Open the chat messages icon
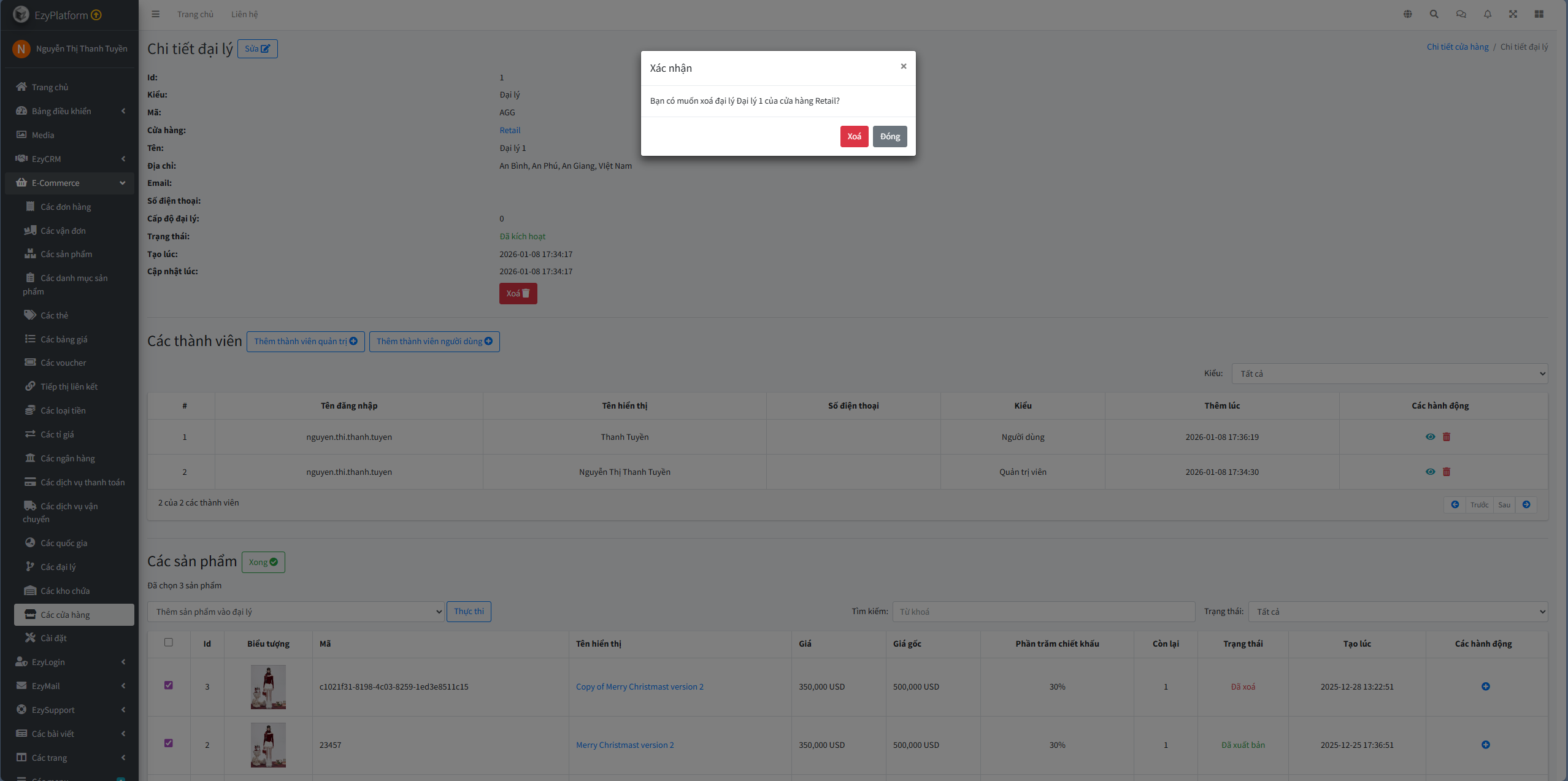The height and width of the screenshot is (781, 1568). [1461, 14]
